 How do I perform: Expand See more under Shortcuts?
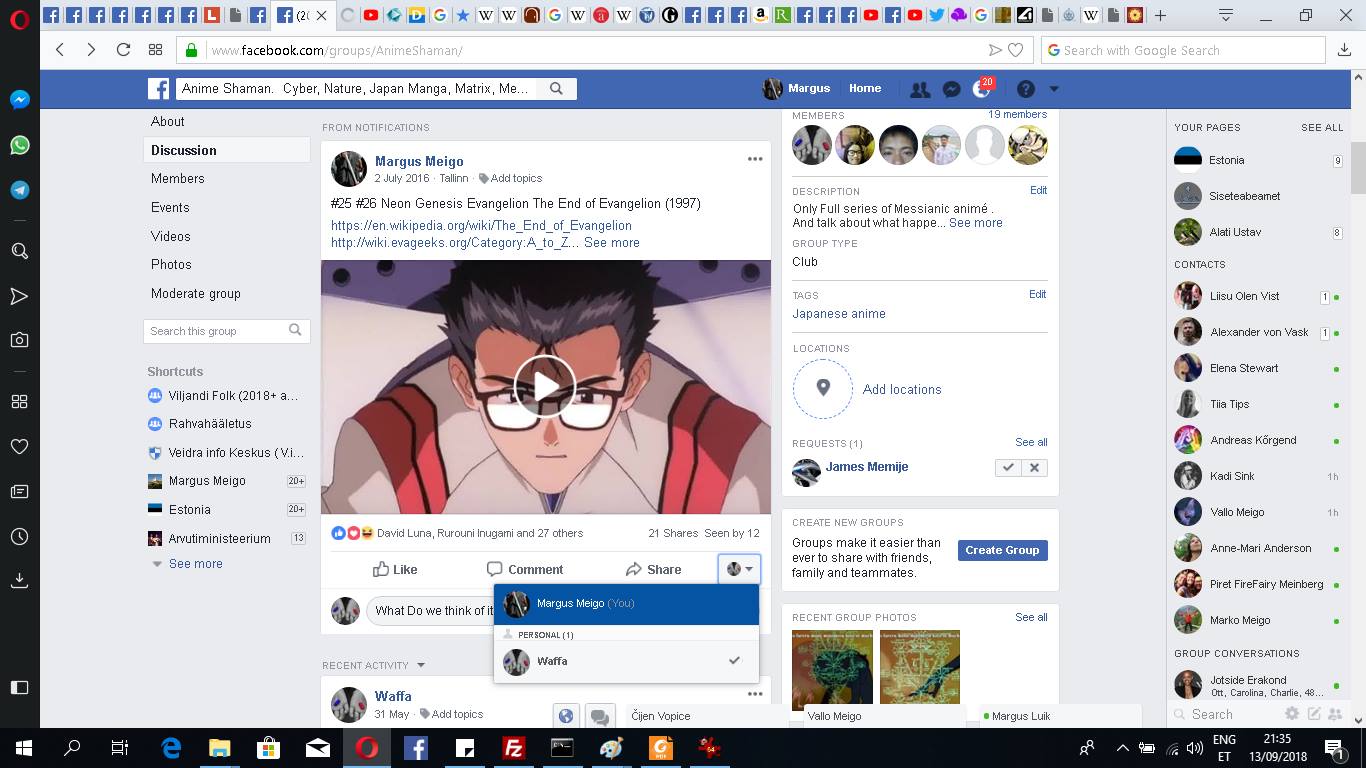[x=196, y=564]
